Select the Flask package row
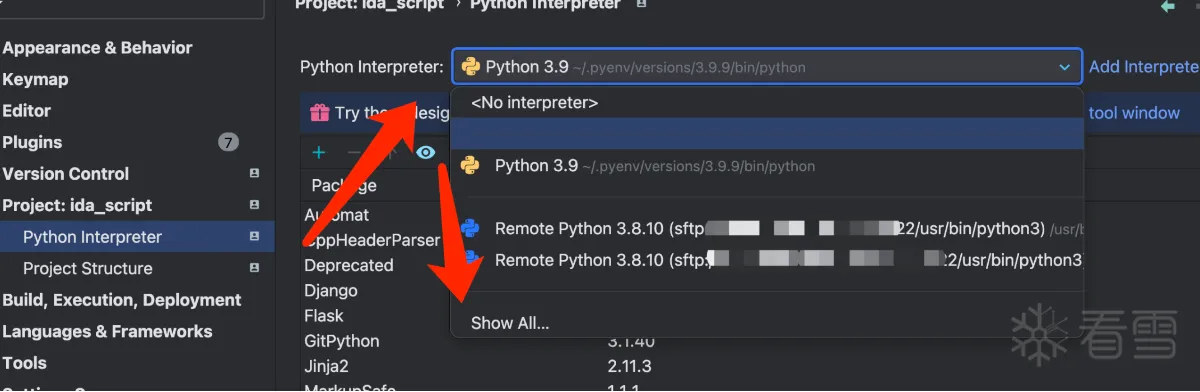Image resolution: width=1200 pixels, height=392 pixels. [x=324, y=316]
